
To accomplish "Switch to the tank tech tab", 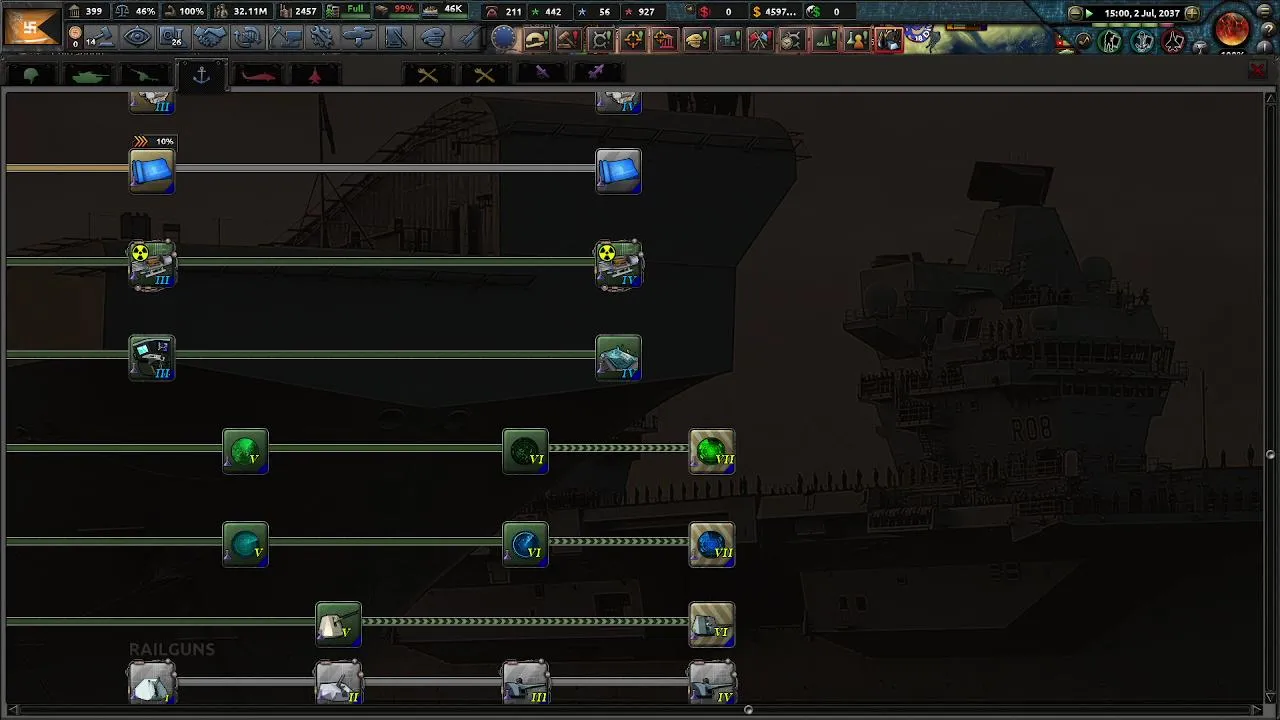I will pos(88,75).
